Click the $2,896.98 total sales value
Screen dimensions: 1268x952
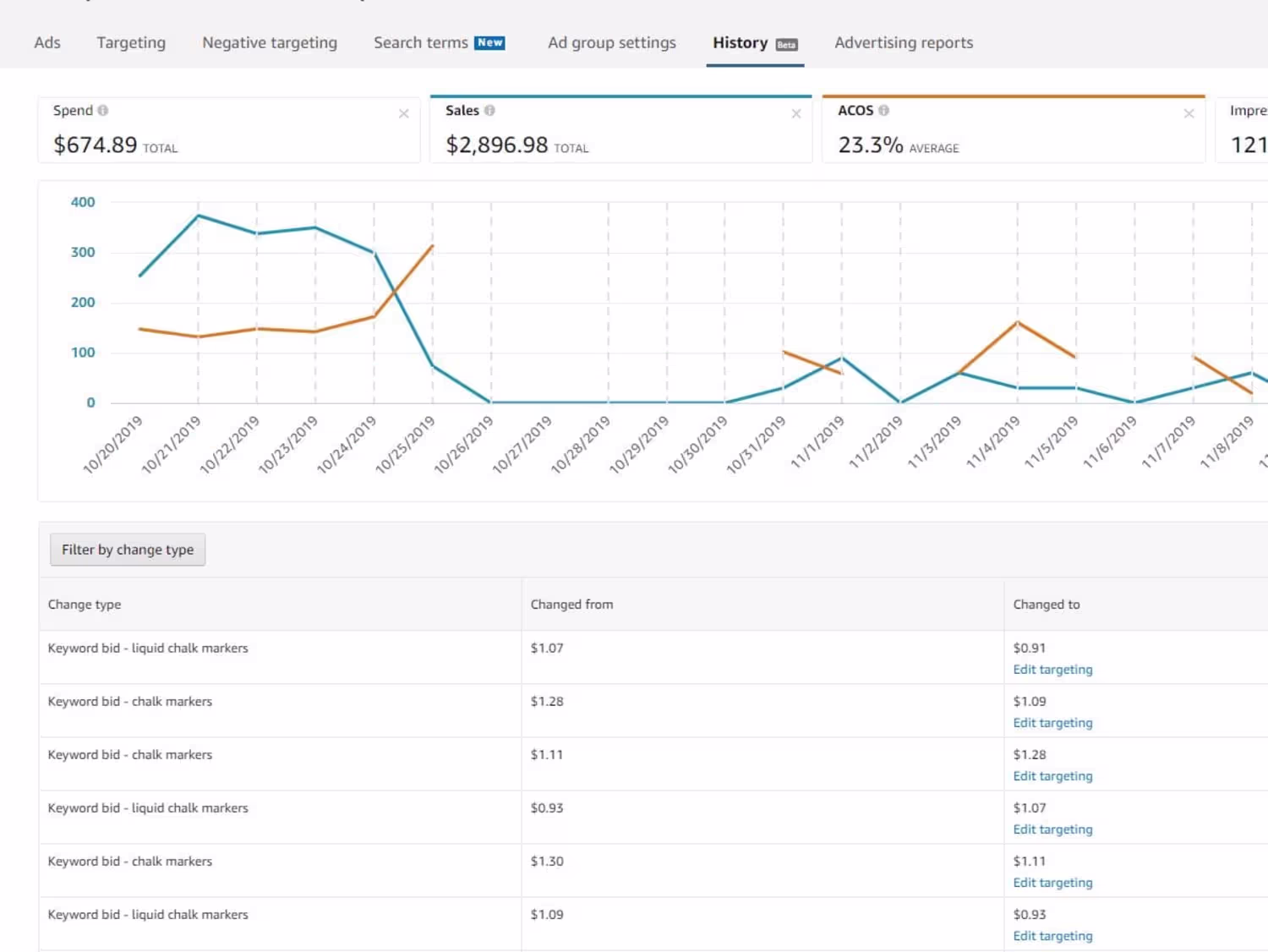point(497,145)
